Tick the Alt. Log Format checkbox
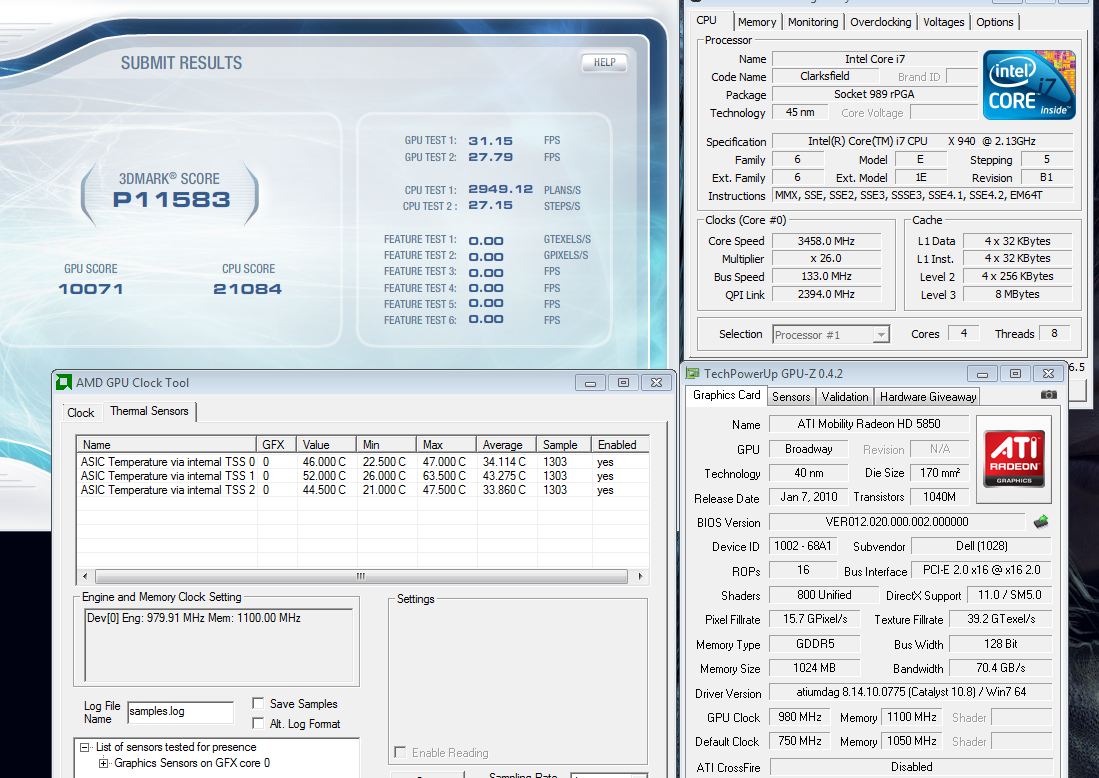 pos(258,723)
